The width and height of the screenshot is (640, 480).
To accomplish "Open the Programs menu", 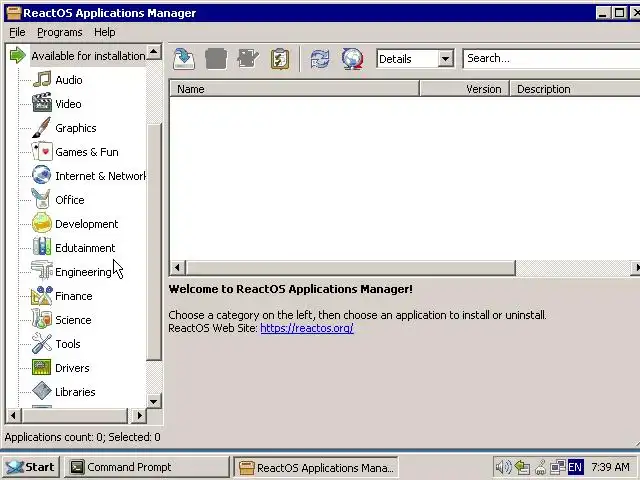I will pos(60,32).
